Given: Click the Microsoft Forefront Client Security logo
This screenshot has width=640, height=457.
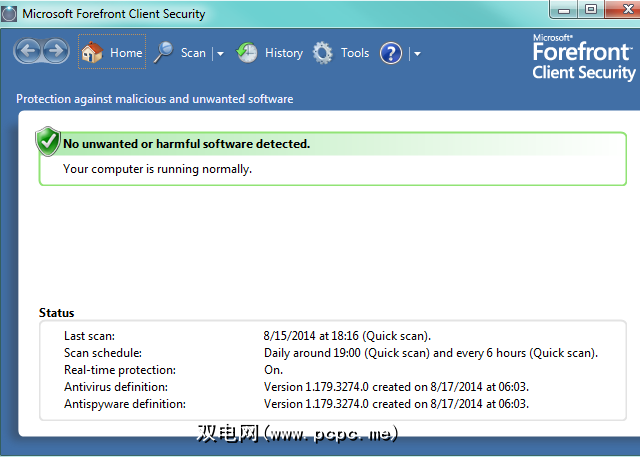Looking at the screenshot, I should tap(583, 57).
